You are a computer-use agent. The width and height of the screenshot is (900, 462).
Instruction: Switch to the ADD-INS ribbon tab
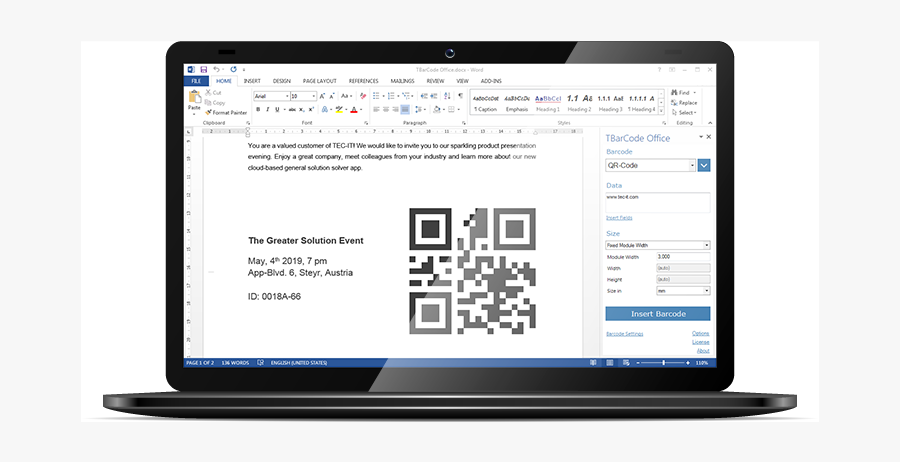tap(491, 81)
